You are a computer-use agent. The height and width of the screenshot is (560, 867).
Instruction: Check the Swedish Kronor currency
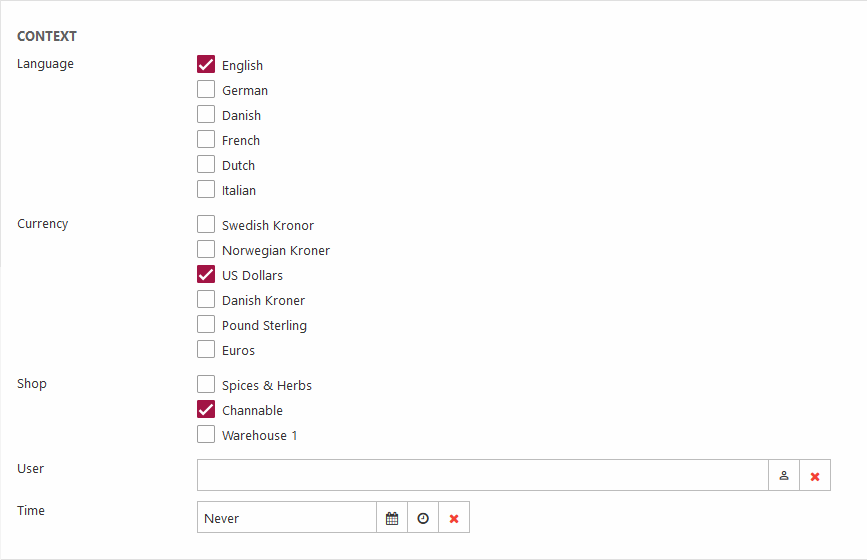pos(206,225)
